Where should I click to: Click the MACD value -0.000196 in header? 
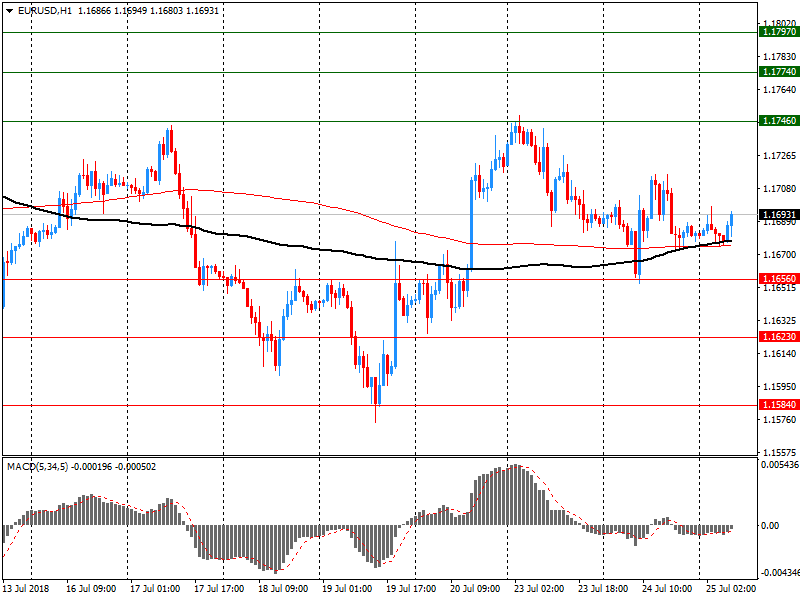(x=91, y=467)
